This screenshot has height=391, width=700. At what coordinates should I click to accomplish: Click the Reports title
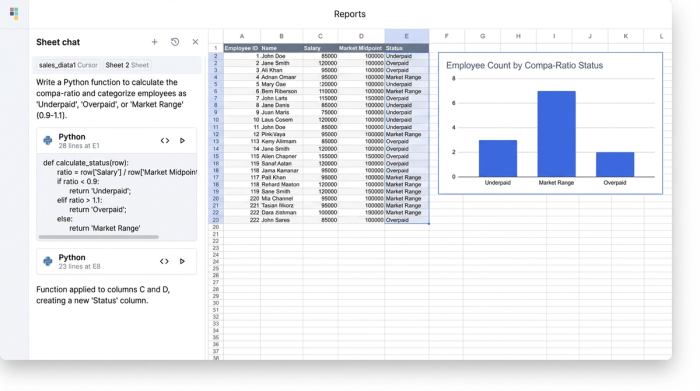(x=350, y=14)
